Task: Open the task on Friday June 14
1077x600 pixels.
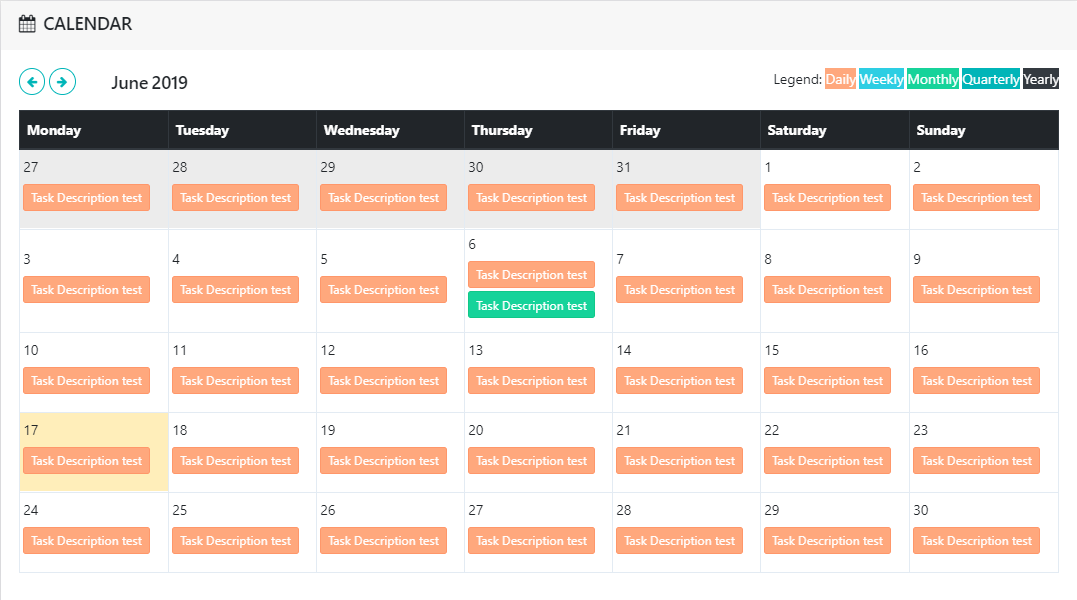Action: [679, 381]
